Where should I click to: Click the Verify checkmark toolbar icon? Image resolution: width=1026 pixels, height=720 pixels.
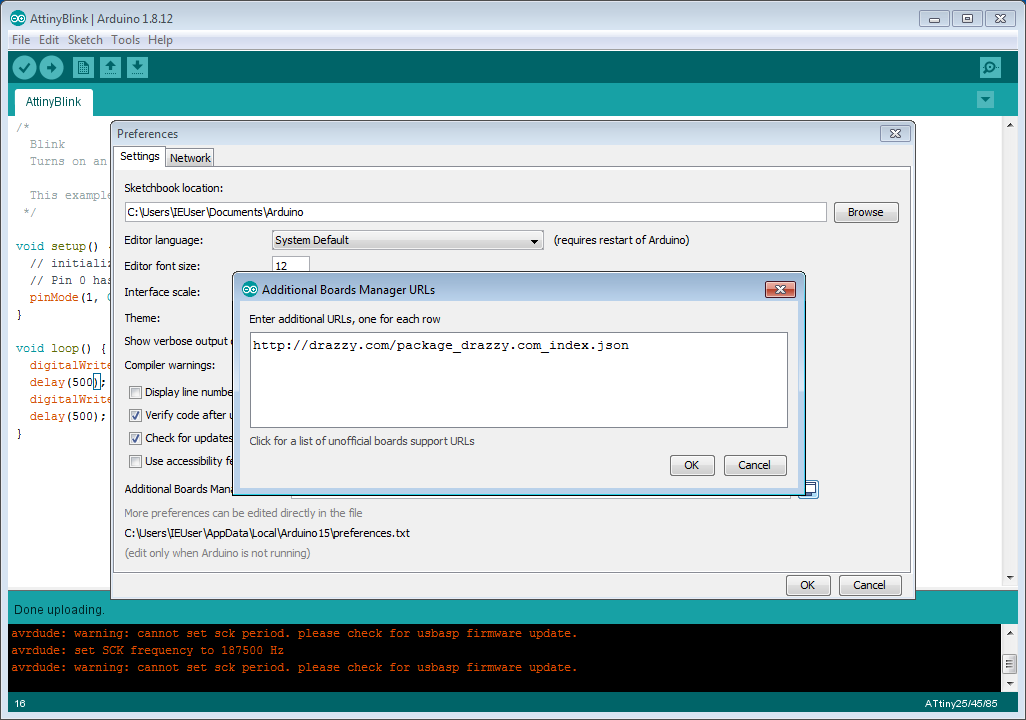click(x=24, y=67)
